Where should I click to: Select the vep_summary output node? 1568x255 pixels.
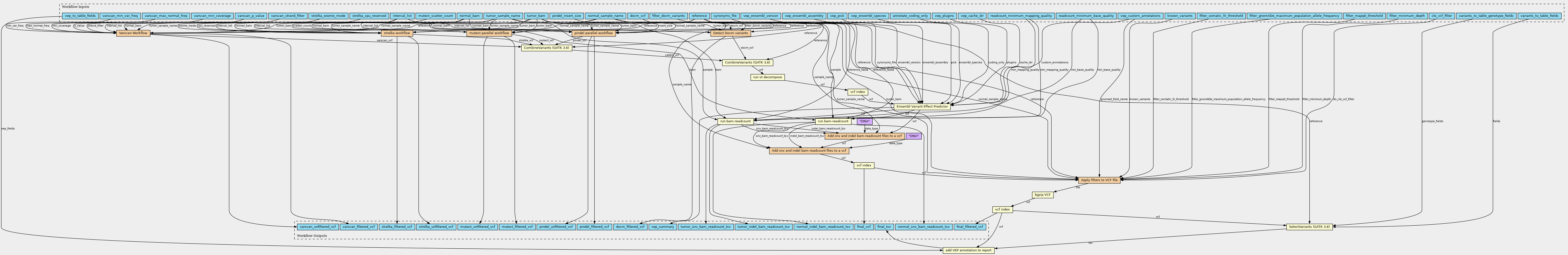point(662,226)
